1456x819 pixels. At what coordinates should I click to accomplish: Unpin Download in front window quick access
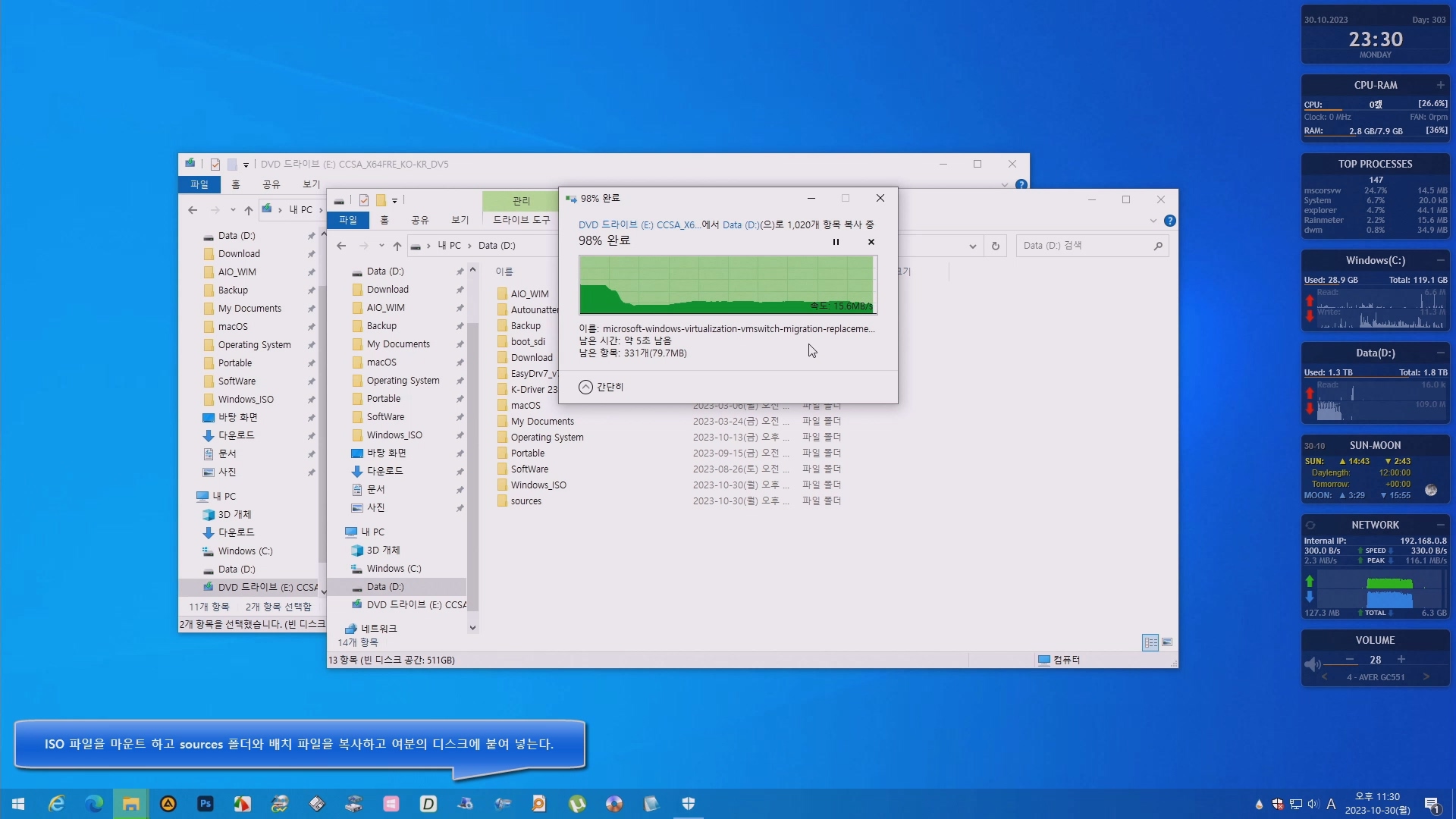point(460,290)
